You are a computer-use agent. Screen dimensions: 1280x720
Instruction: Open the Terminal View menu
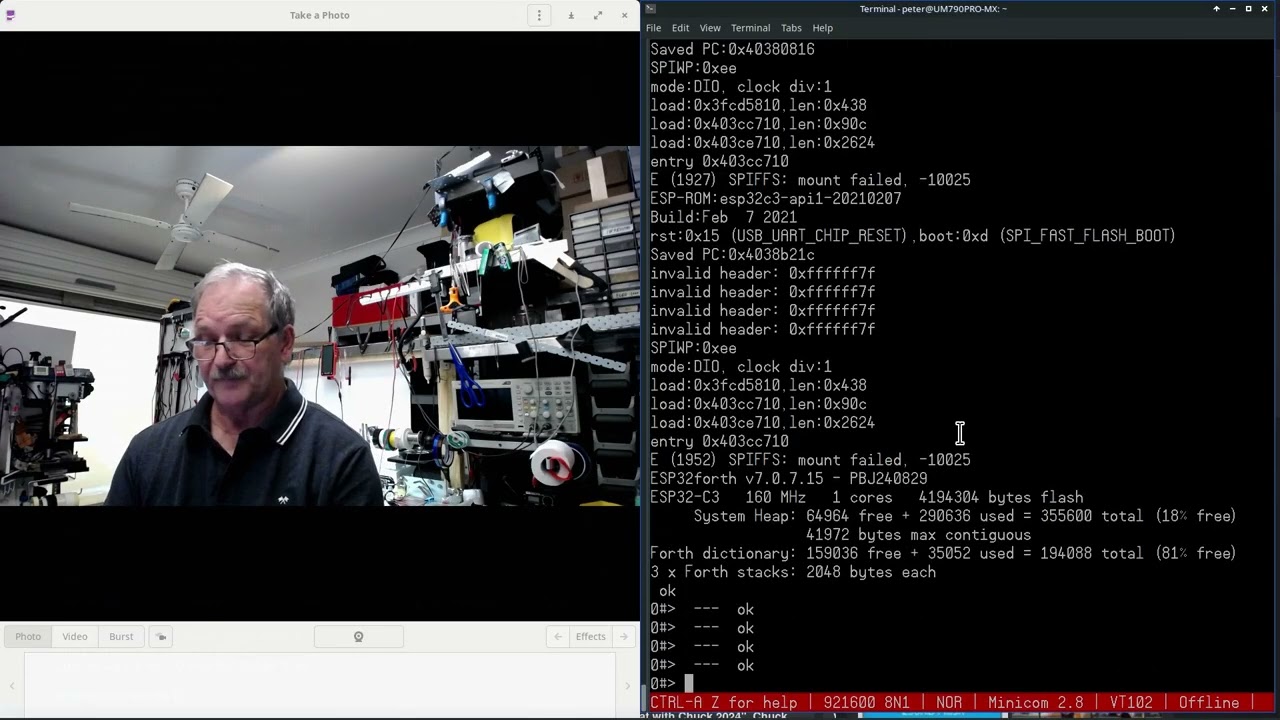[710, 28]
